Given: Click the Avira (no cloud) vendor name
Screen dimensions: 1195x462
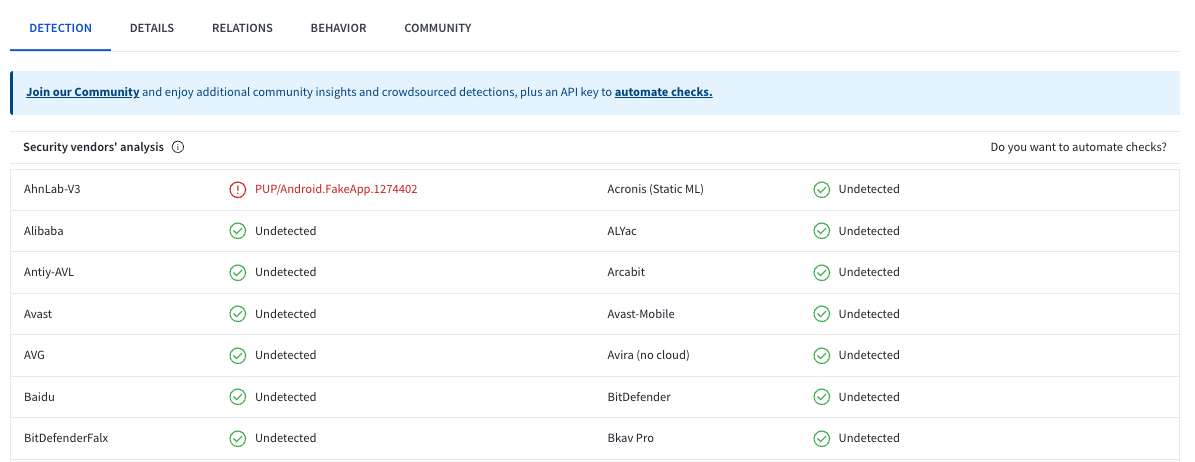Looking at the screenshot, I should click(649, 355).
